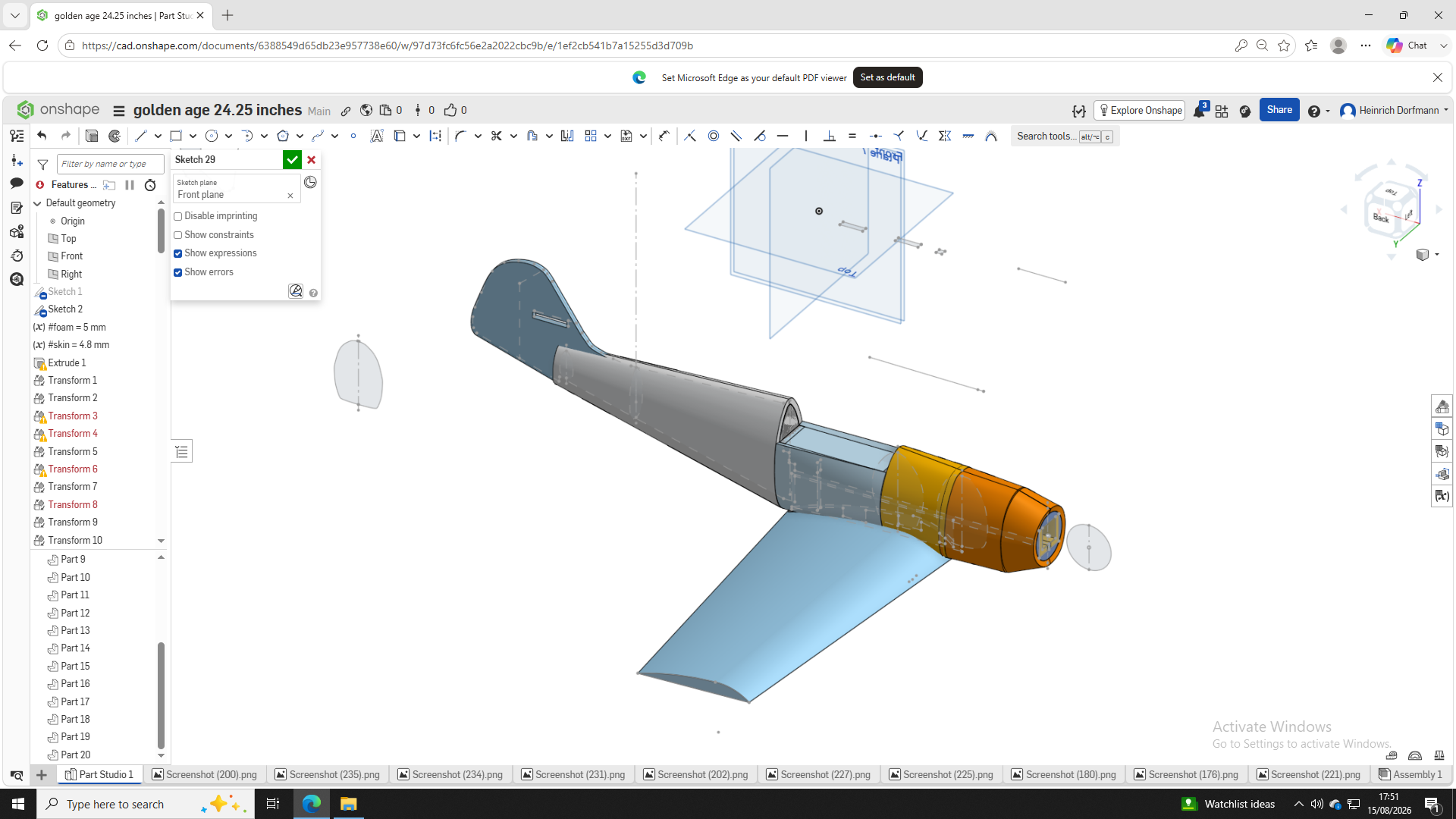Apply the Horizontal constraint tool
Viewport: 1456px width, 819px height.
(783, 136)
